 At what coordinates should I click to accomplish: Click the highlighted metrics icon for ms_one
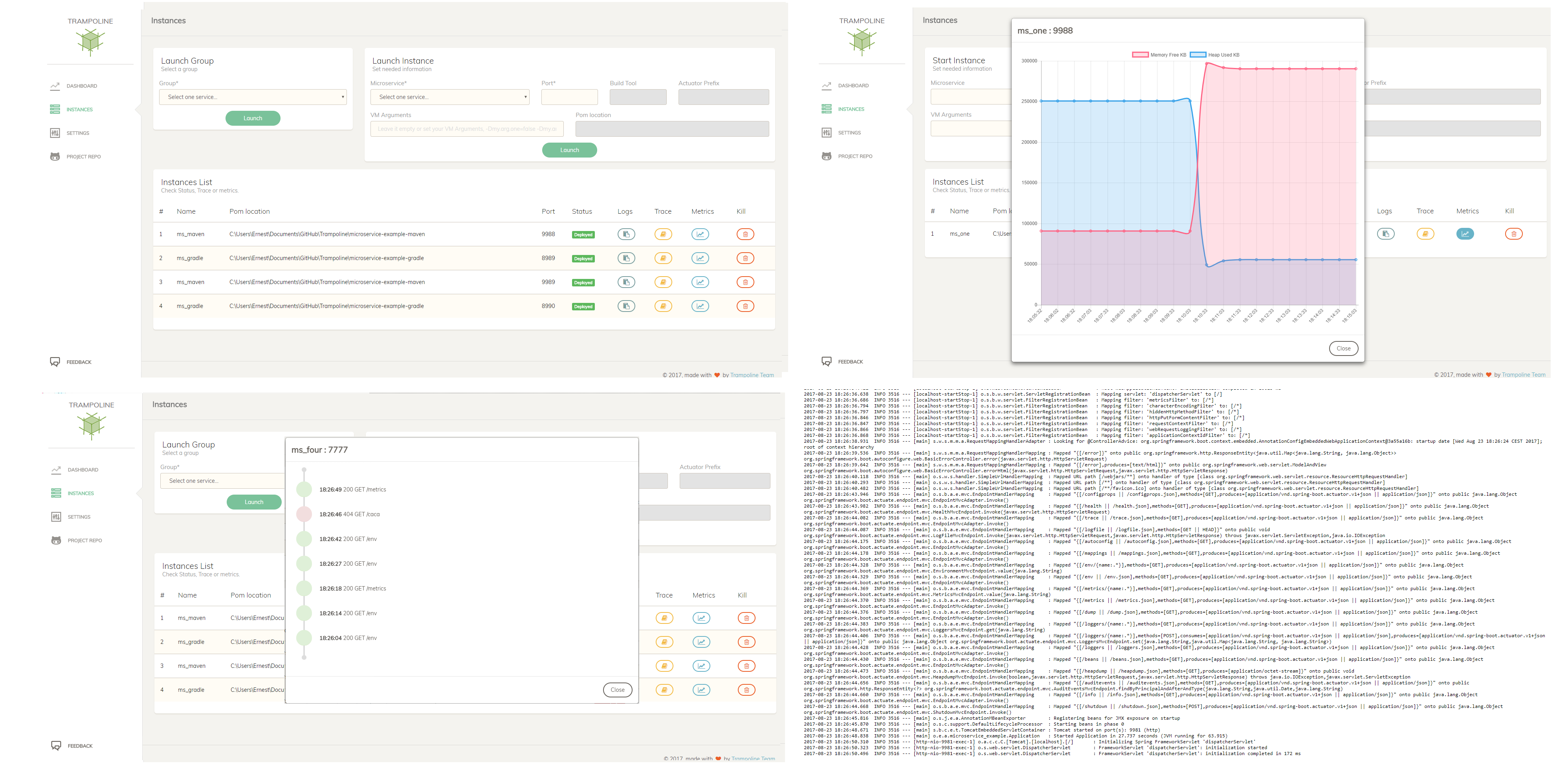pos(1465,234)
